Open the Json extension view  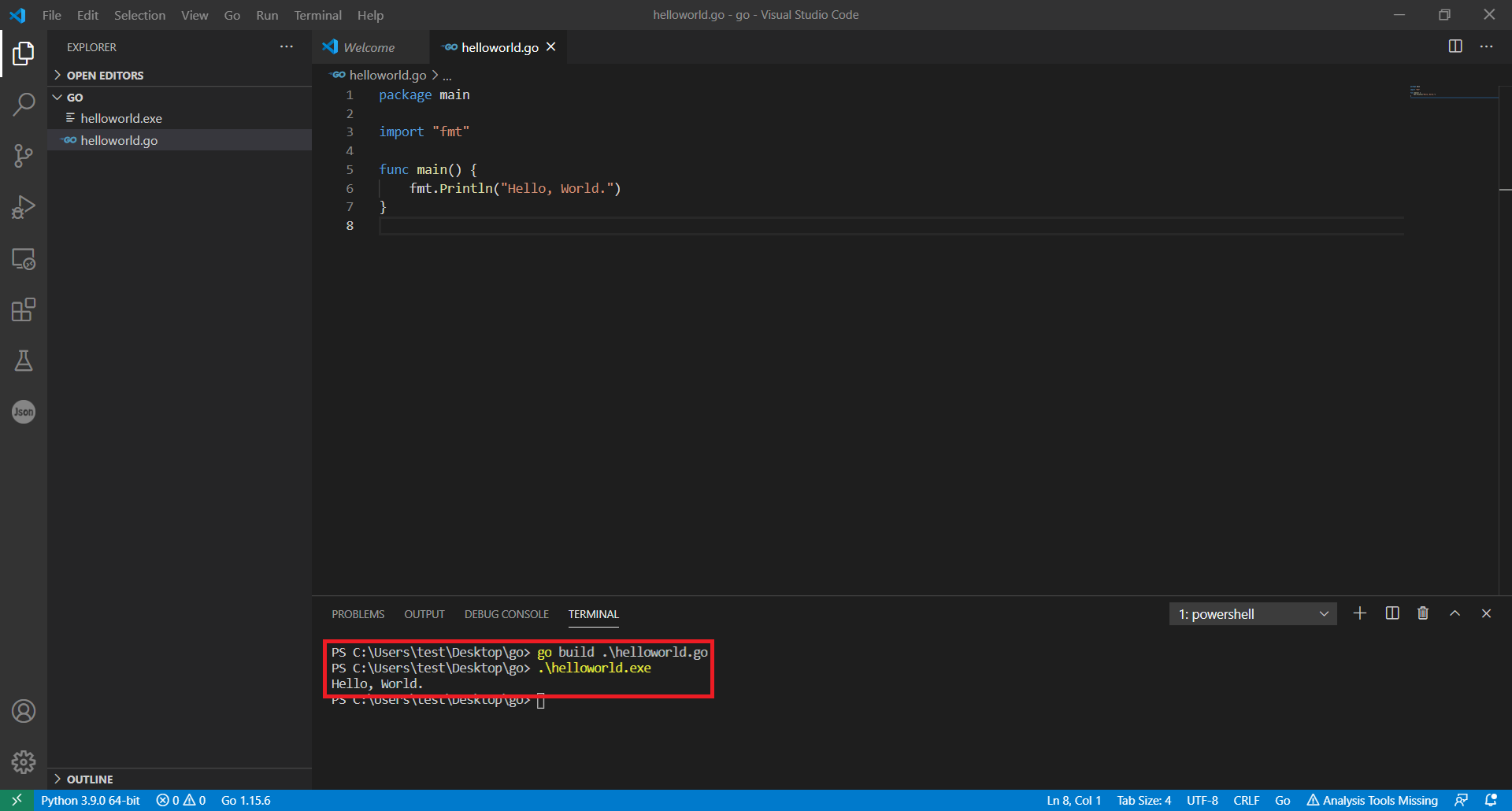point(24,412)
